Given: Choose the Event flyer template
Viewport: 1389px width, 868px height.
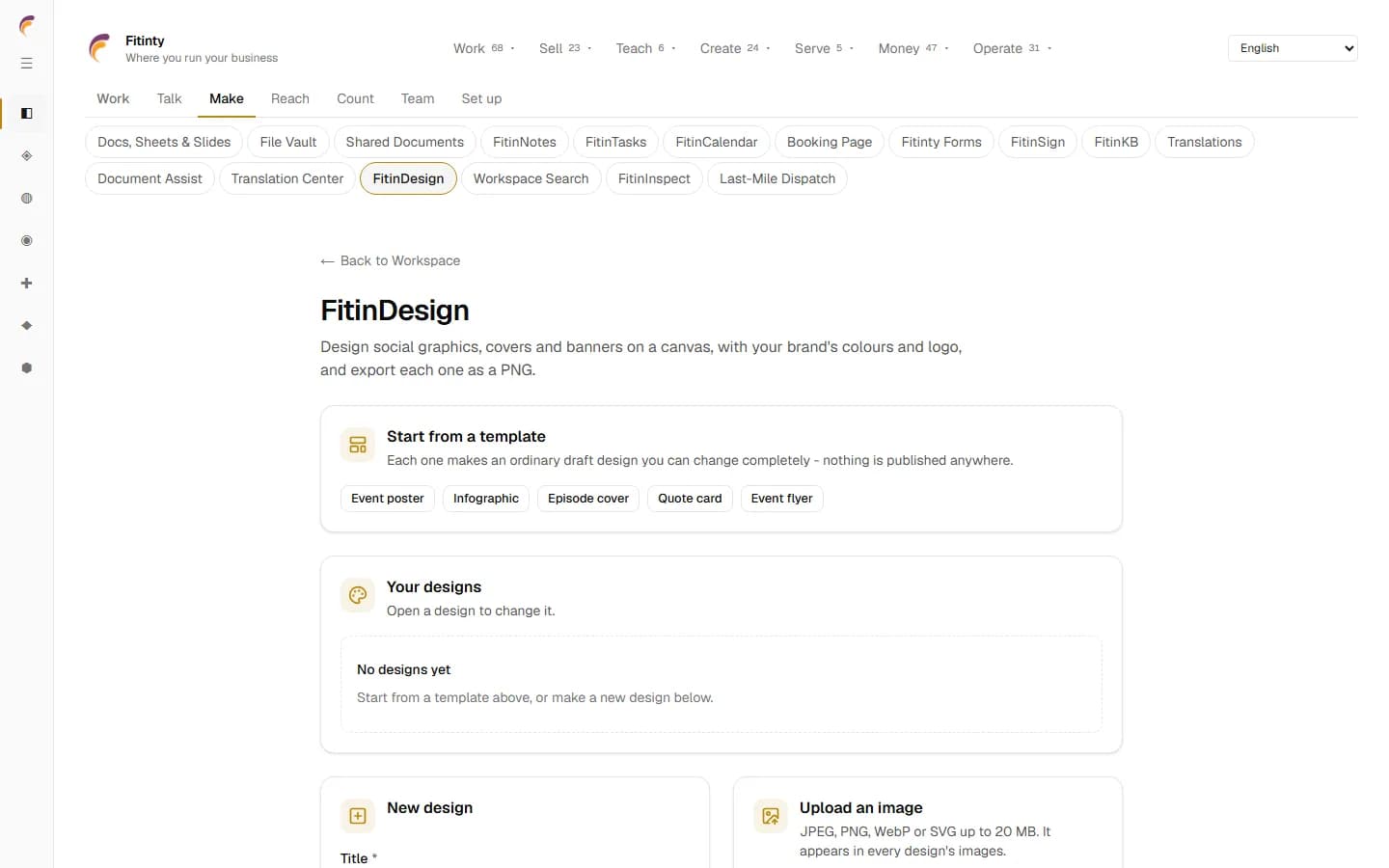Looking at the screenshot, I should pos(782,499).
